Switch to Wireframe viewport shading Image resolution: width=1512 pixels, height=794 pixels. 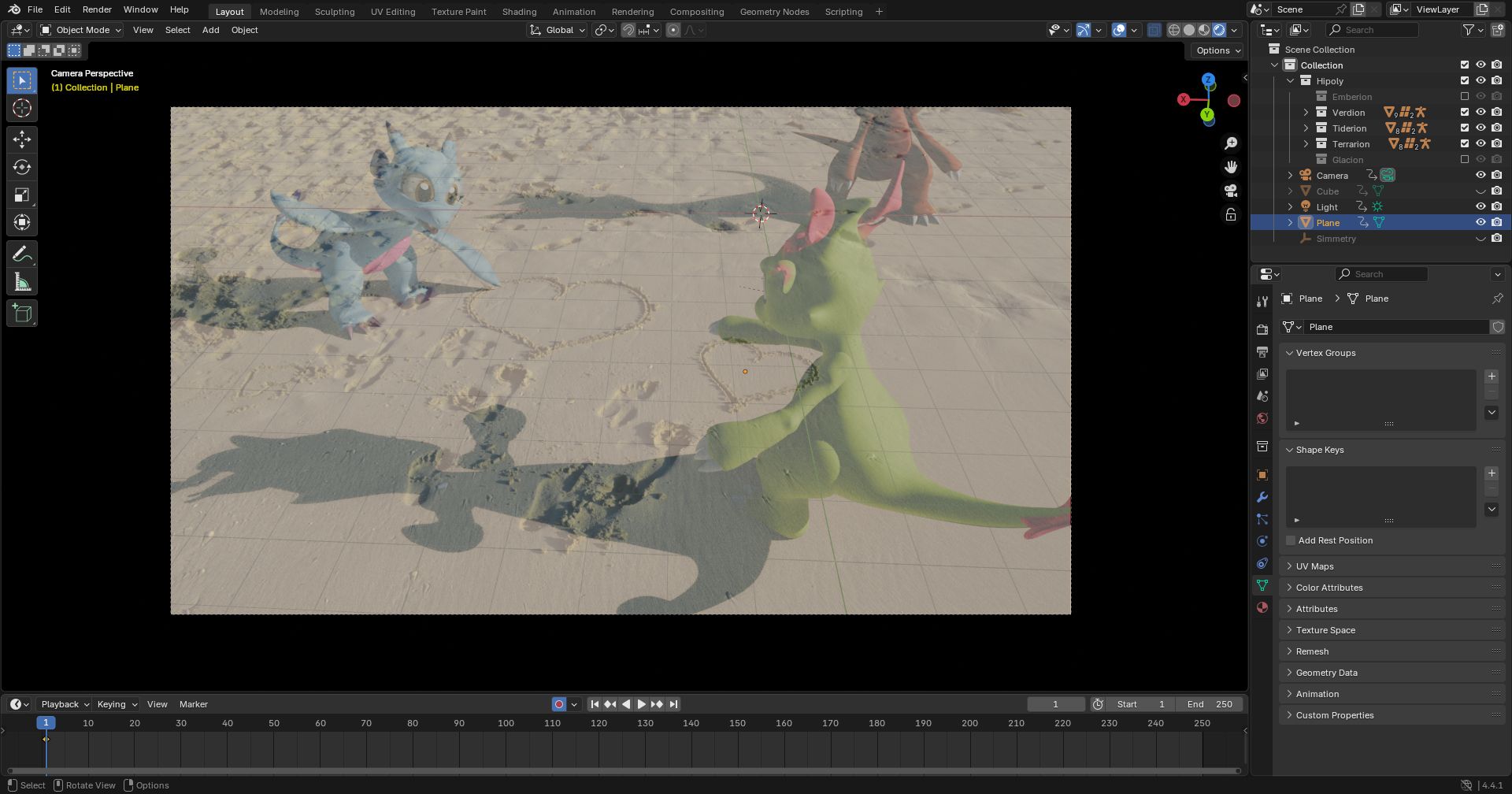pyautogui.click(x=1174, y=30)
